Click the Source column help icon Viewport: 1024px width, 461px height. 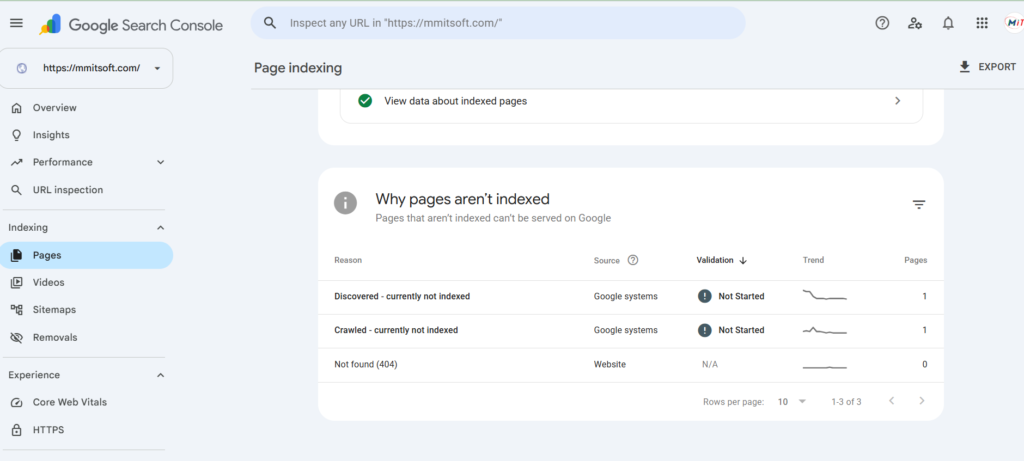point(633,260)
